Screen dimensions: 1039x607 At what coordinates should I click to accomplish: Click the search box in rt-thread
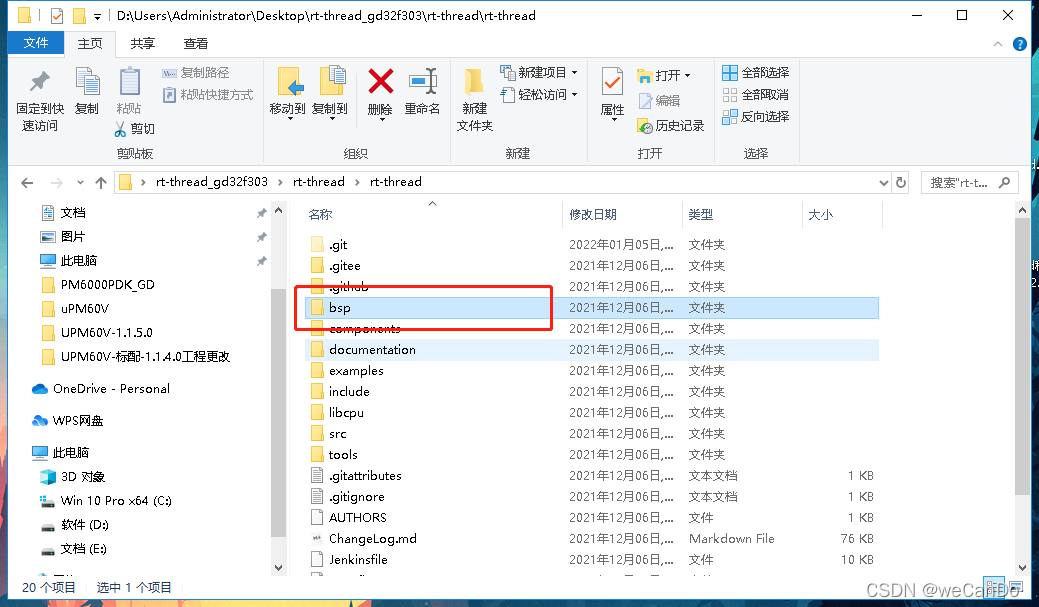(969, 183)
